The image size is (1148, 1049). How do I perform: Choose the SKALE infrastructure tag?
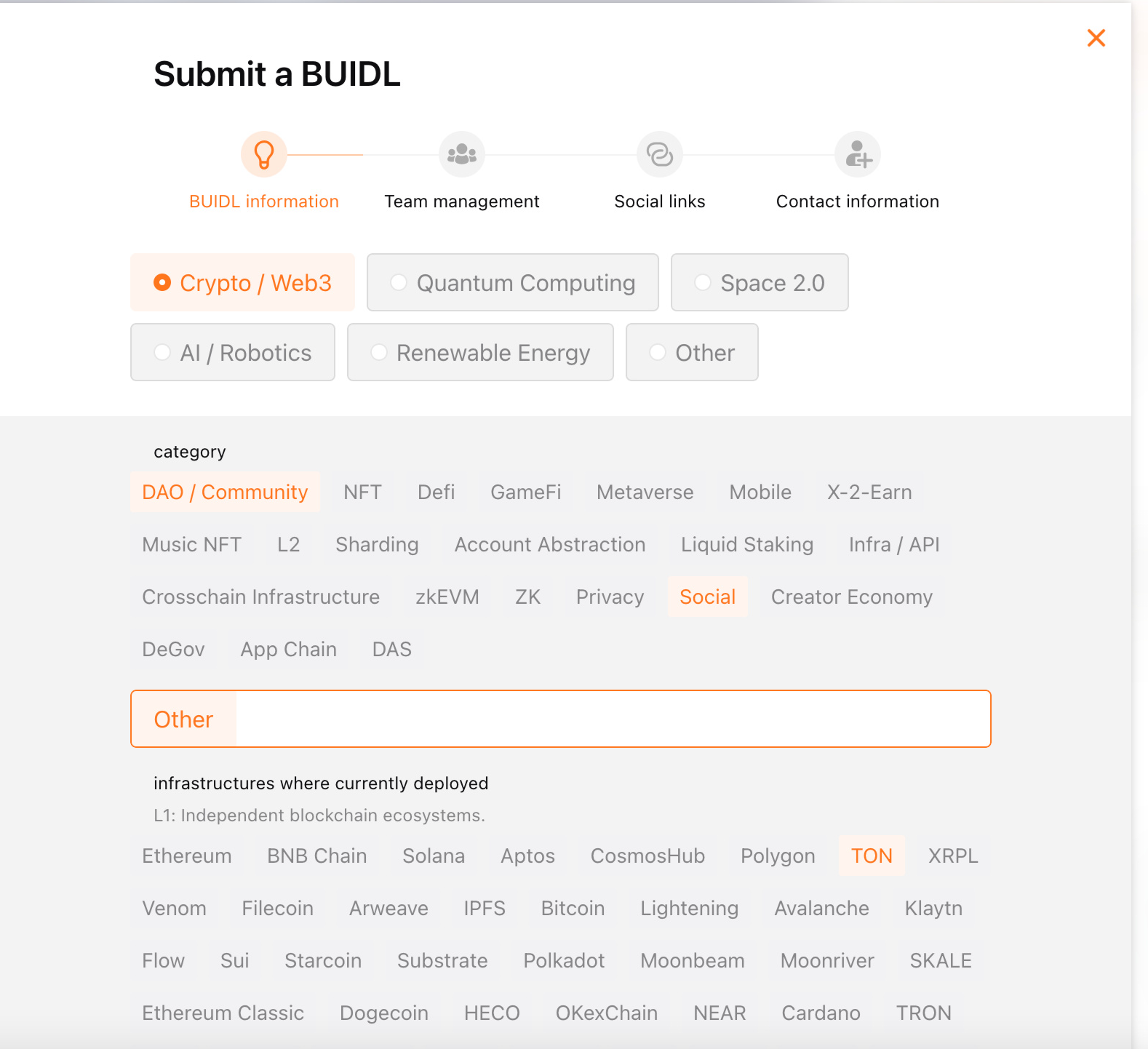pyautogui.click(x=941, y=960)
